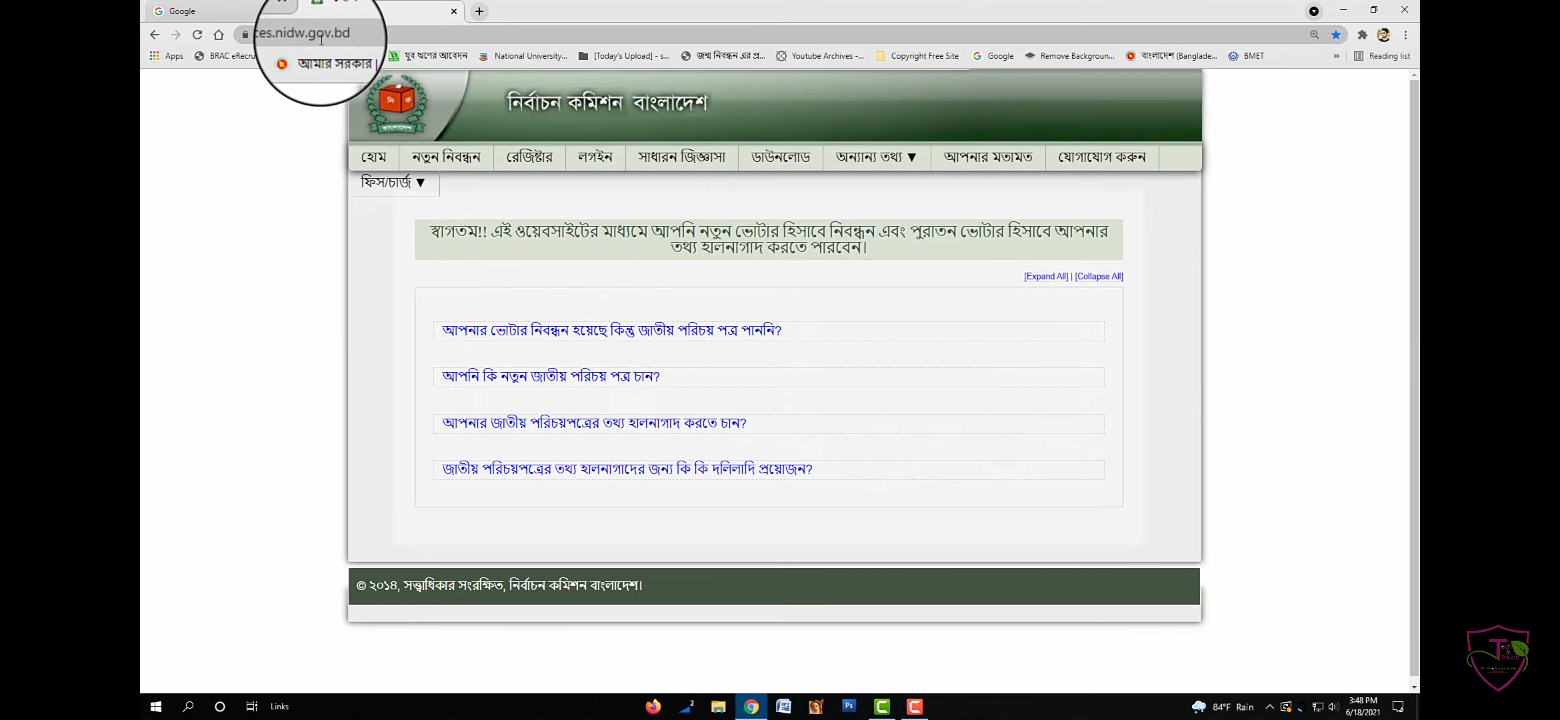Open the Apps bookmarks shortcut
Screen dimensions: 1560x720
point(166,56)
